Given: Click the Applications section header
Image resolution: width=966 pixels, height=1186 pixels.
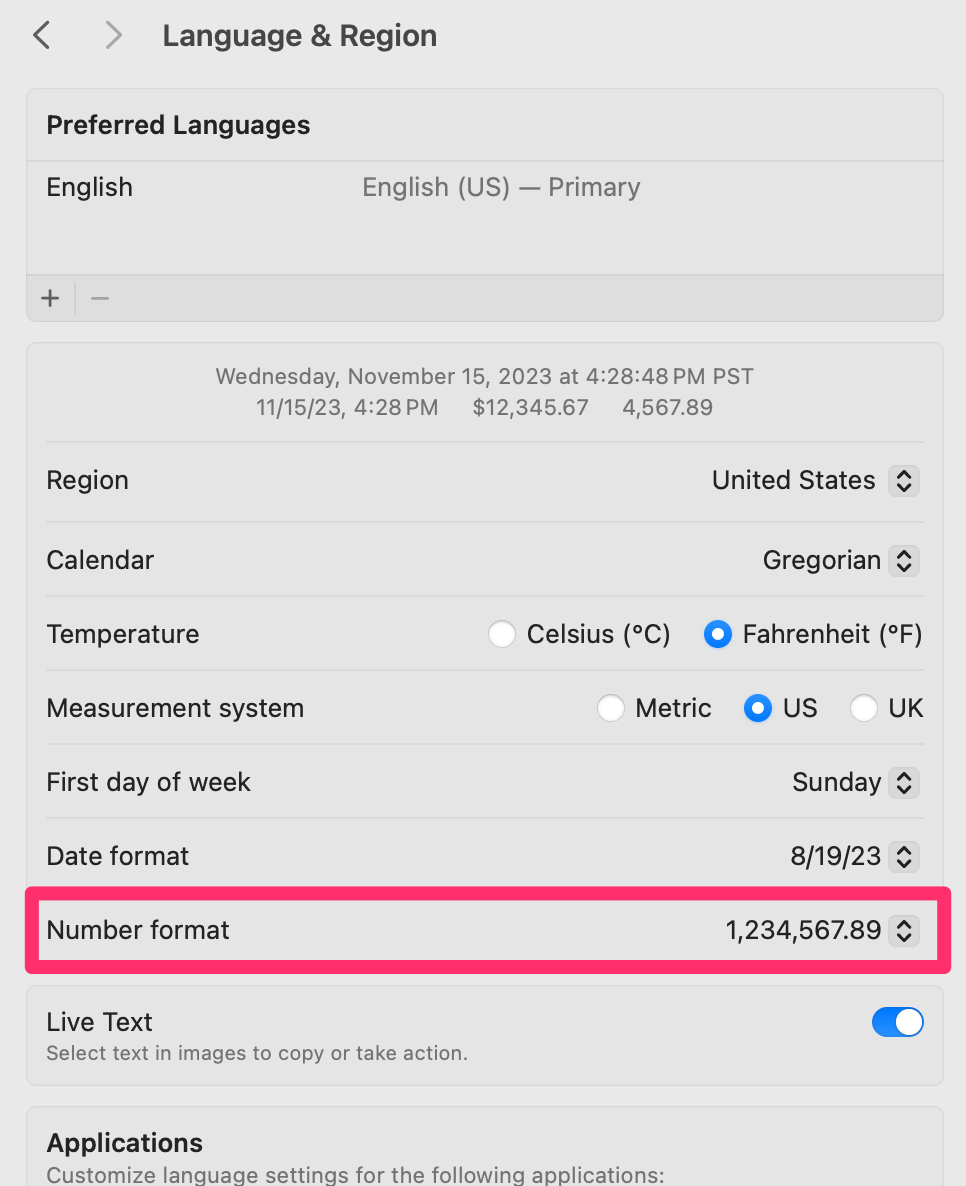Looking at the screenshot, I should [124, 1143].
